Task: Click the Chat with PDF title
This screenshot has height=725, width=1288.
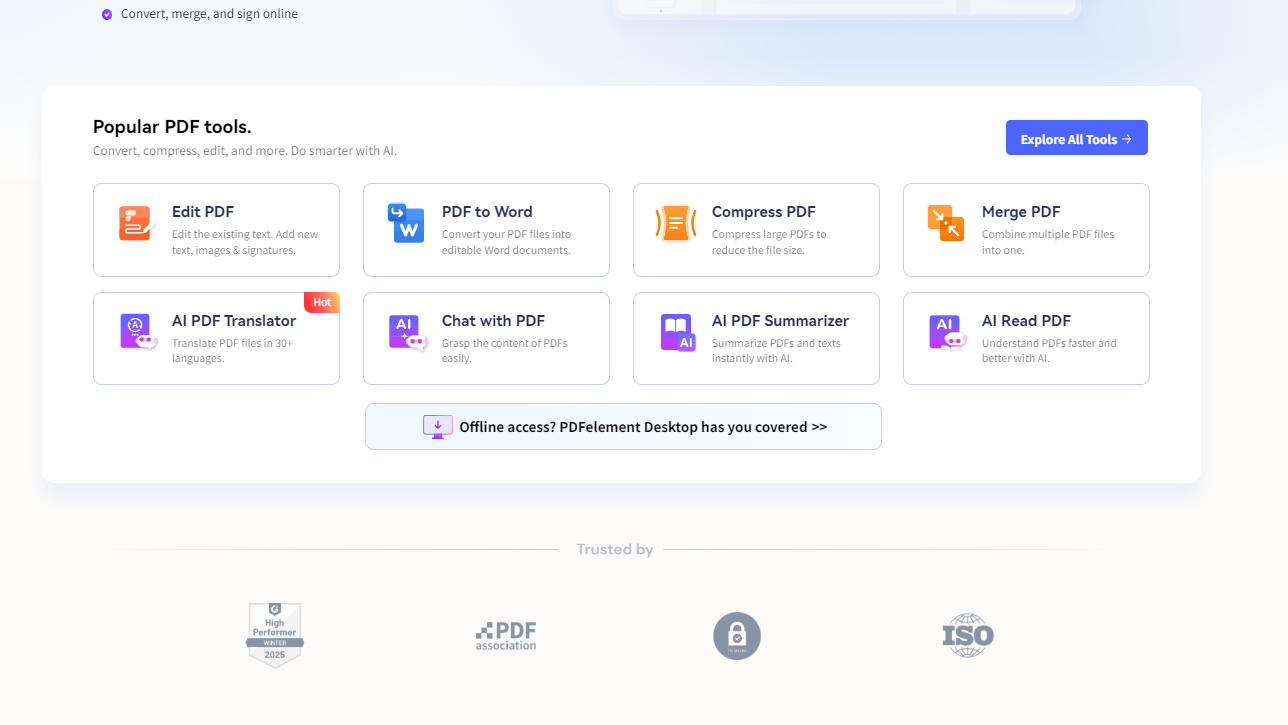Action: (493, 321)
